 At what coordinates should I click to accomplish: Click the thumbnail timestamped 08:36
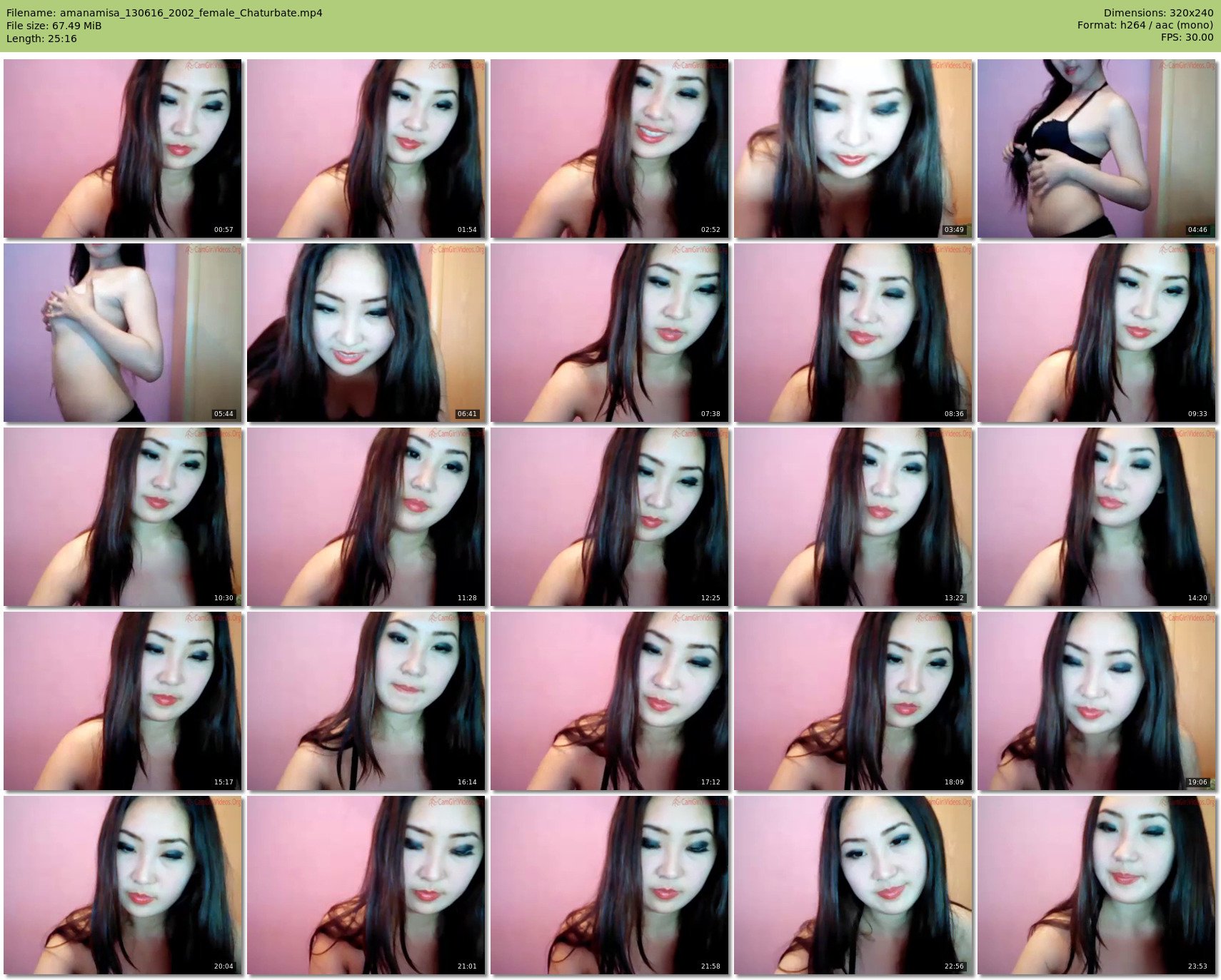(853, 332)
